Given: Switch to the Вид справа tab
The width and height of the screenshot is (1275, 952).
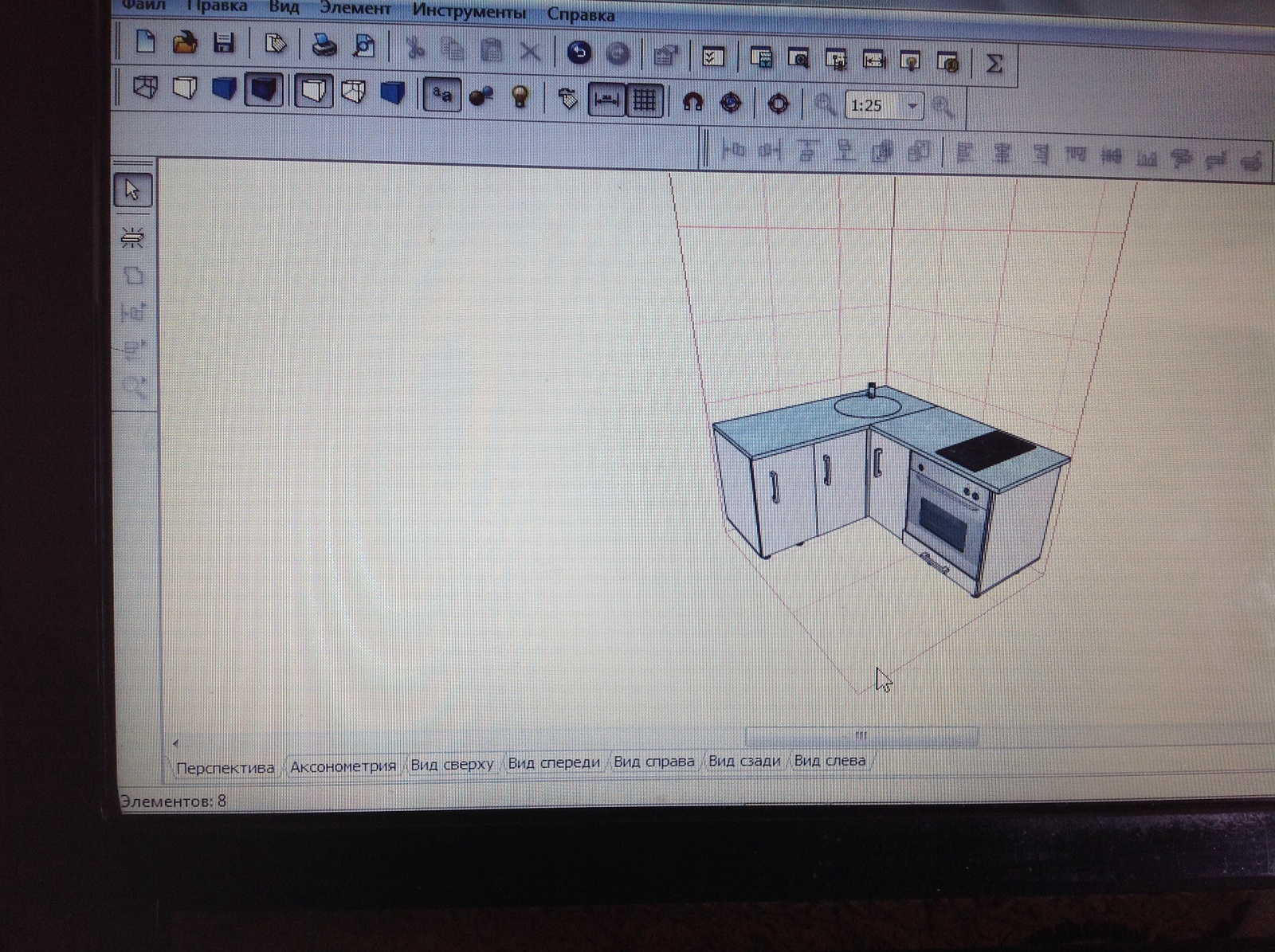Looking at the screenshot, I should (x=653, y=762).
